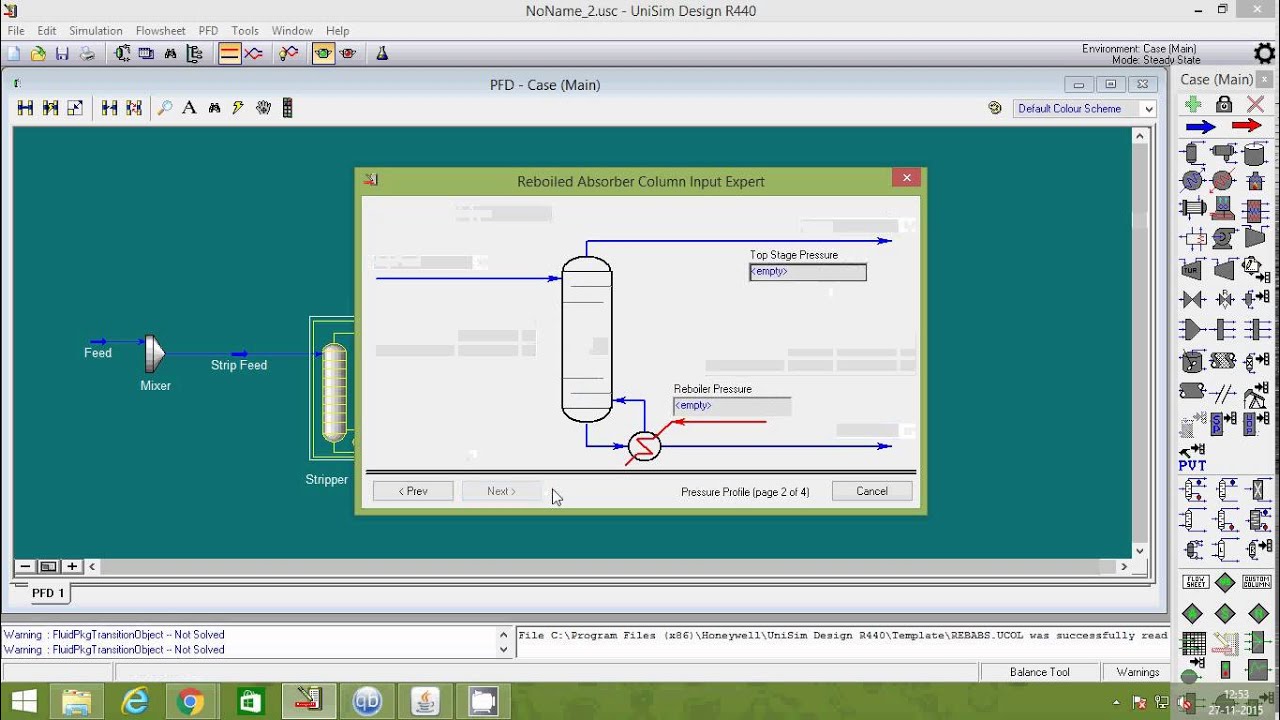Enter Basis Environment via flask icon

pos(382,54)
